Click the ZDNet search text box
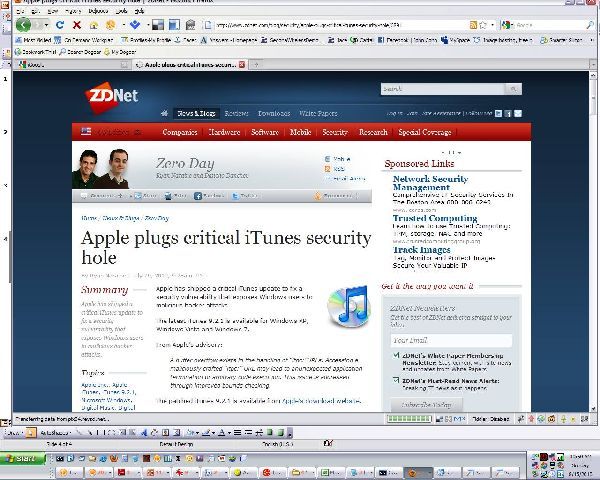 439,89
